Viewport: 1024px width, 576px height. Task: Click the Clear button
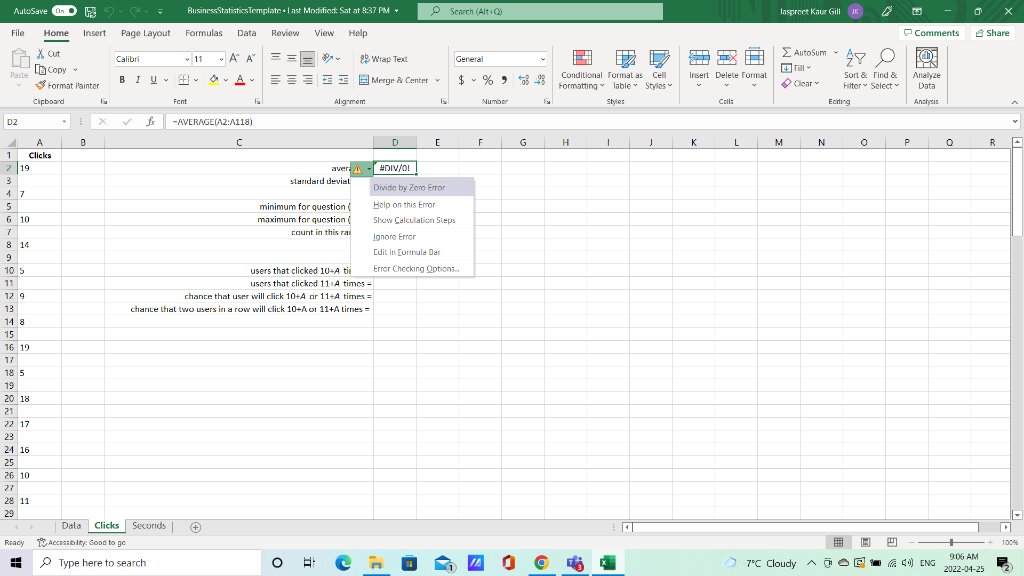tap(800, 84)
